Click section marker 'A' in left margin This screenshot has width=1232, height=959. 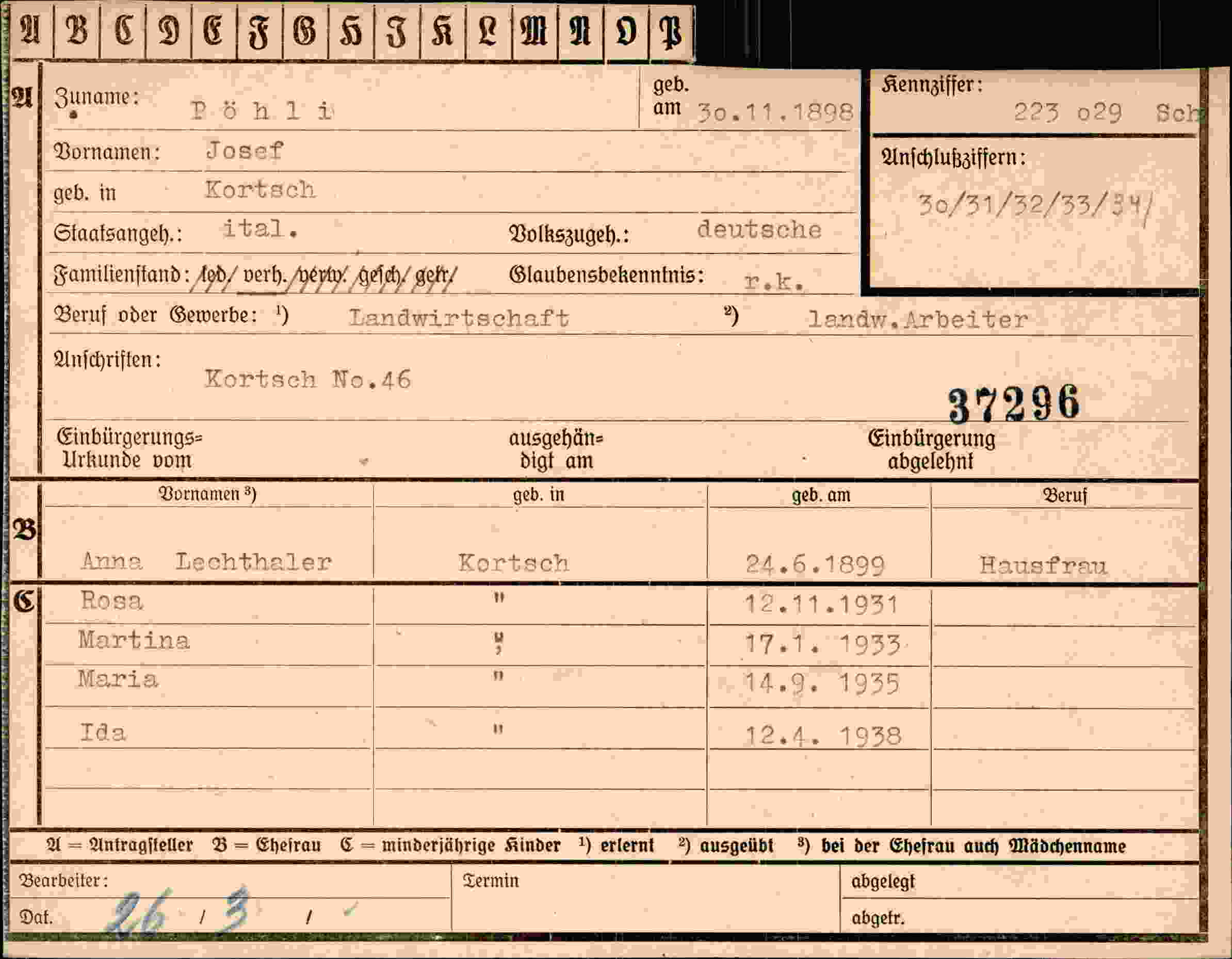23,97
